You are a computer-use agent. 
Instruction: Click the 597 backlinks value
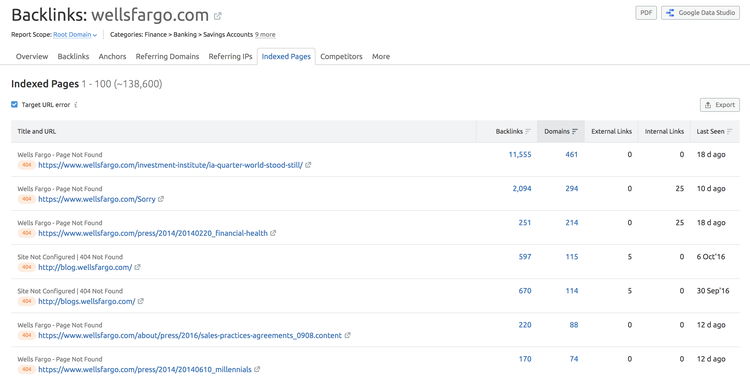tap(525, 256)
